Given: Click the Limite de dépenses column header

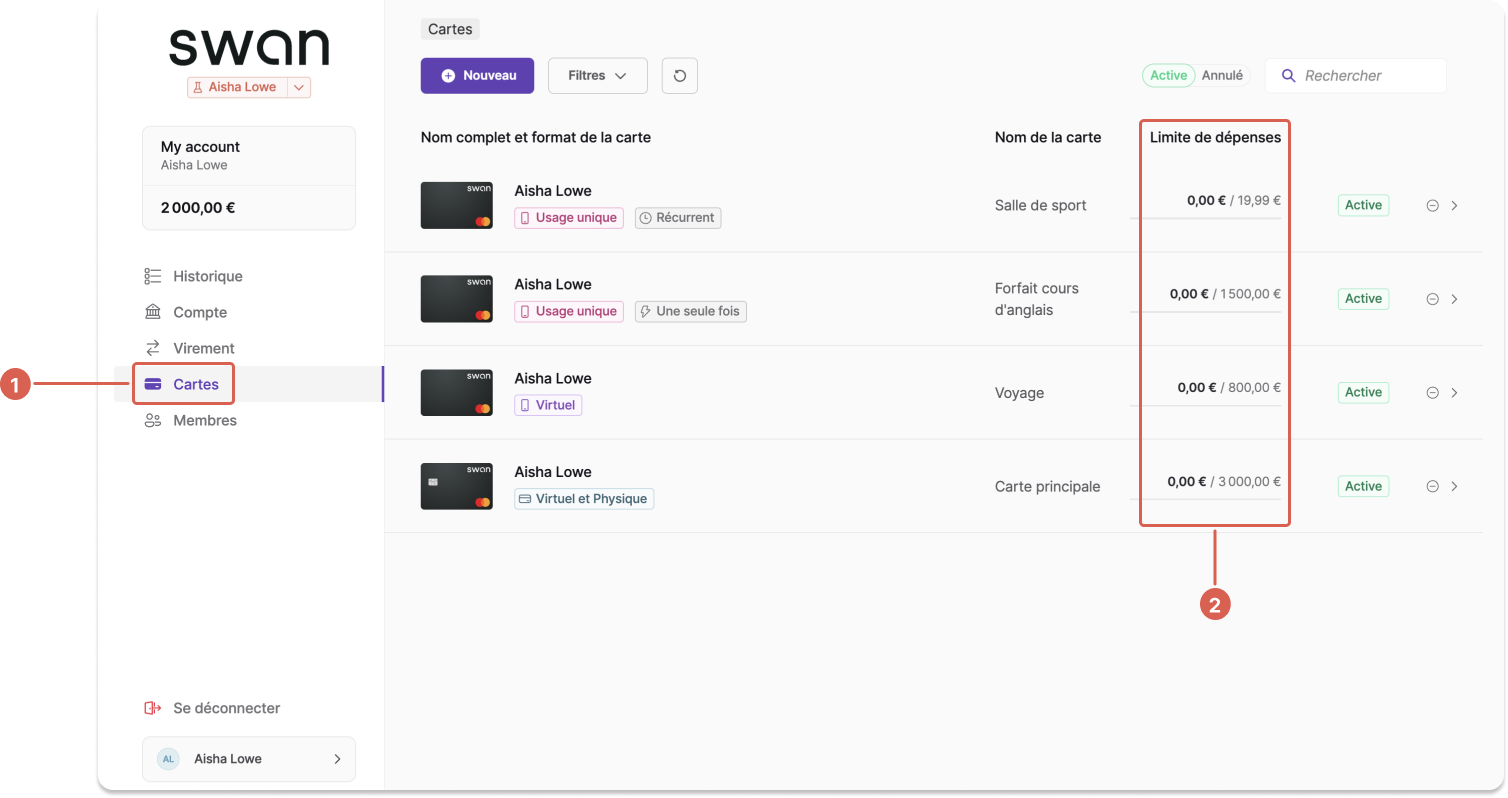Looking at the screenshot, I should pos(1215,137).
